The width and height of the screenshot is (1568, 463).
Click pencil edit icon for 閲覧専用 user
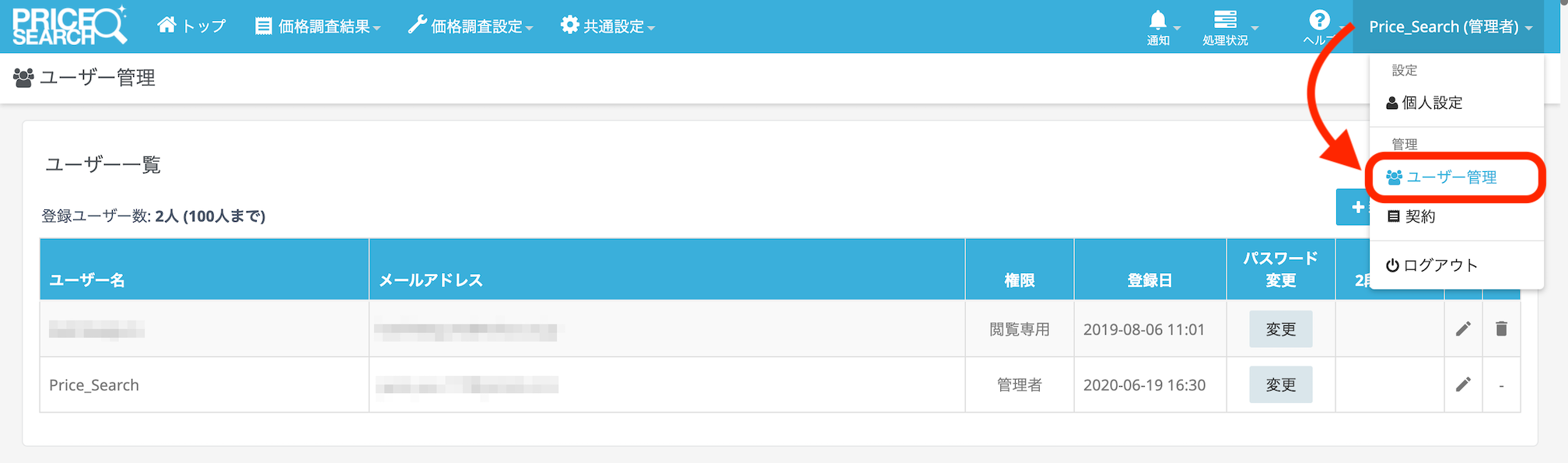1463,329
